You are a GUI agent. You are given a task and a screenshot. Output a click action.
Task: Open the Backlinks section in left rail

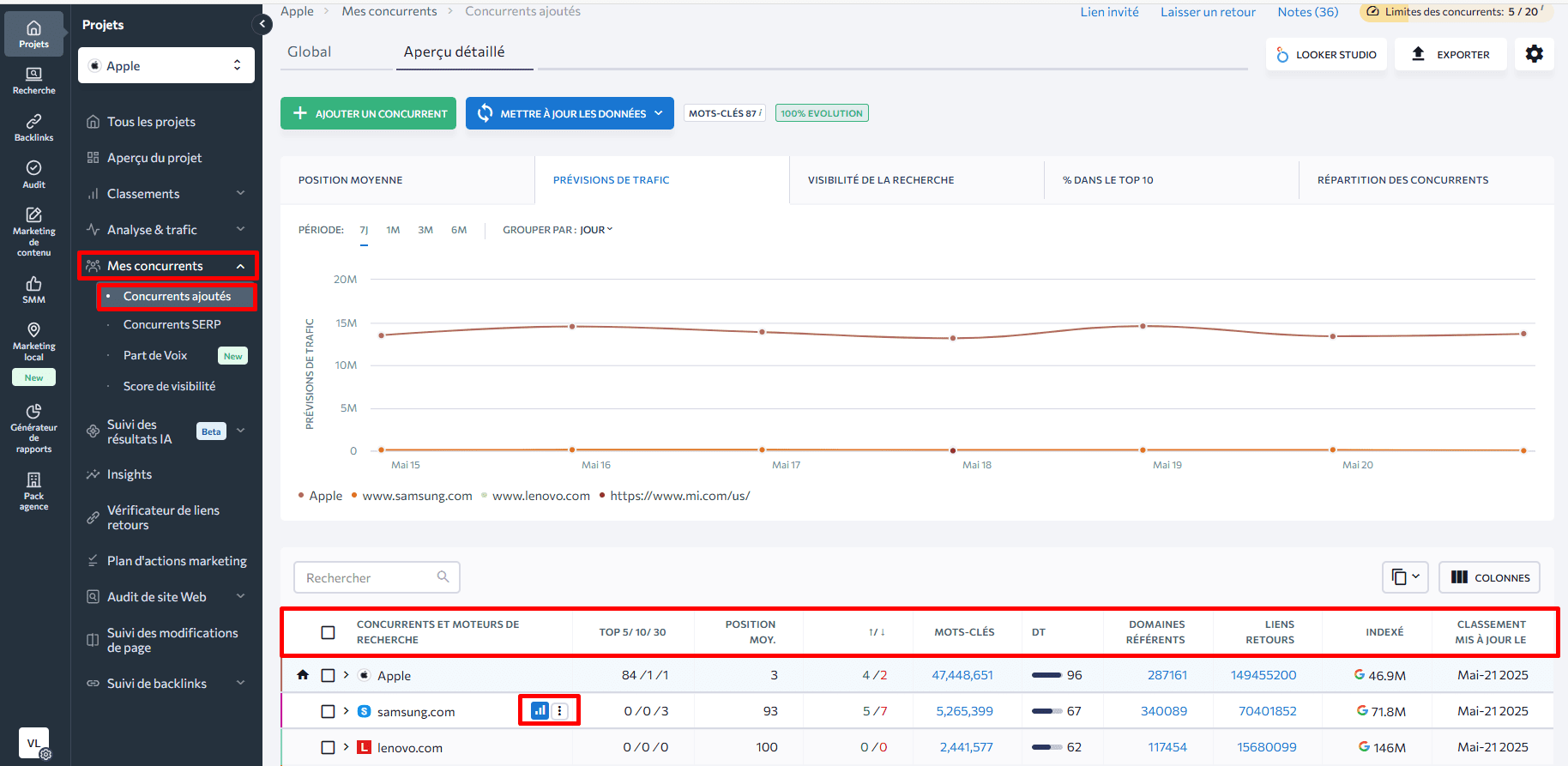click(33, 127)
